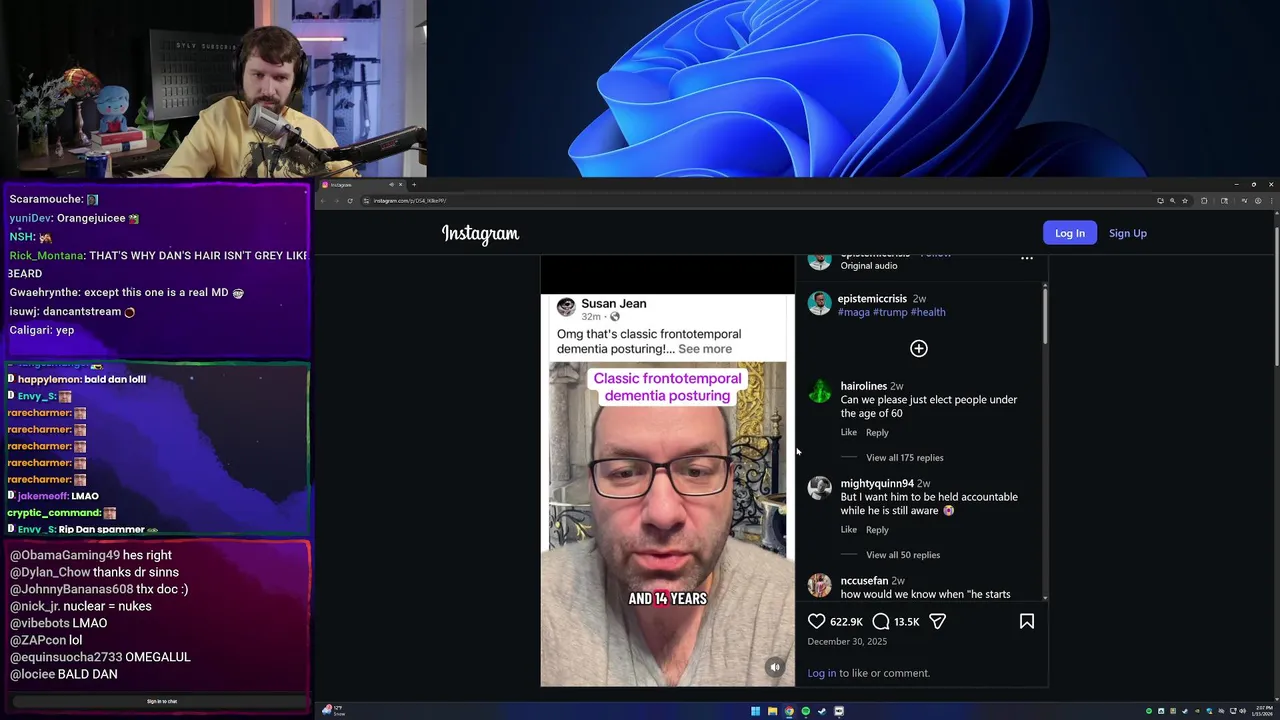Click Like under hairolines comment

[x=848, y=432]
